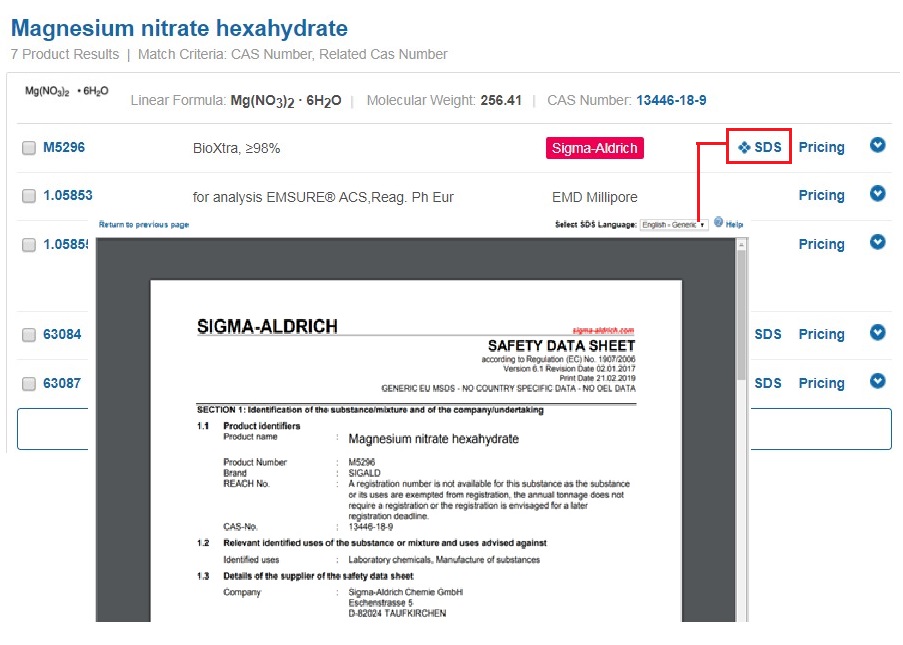Open product number 63087 link
Image resolution: width=903 pixels, height=645 pixels.
62,384
